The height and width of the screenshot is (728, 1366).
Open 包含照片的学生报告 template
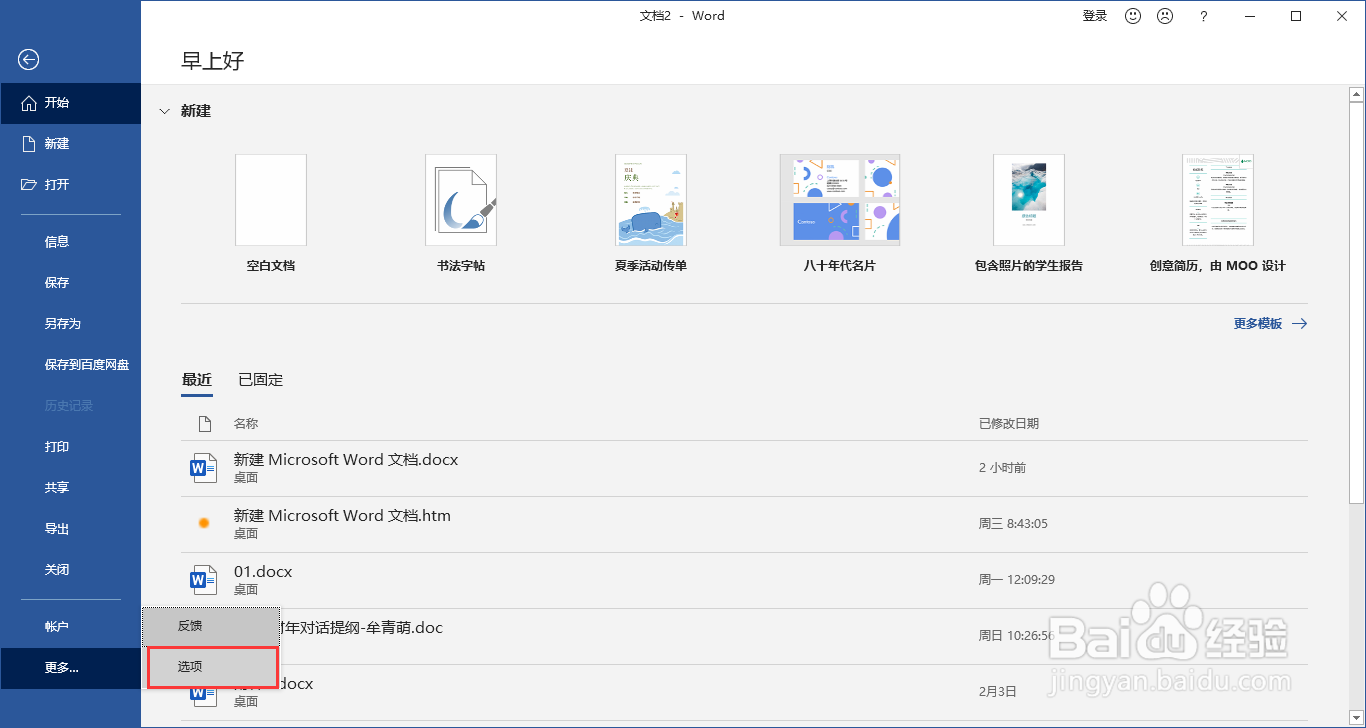[1029, 214]
